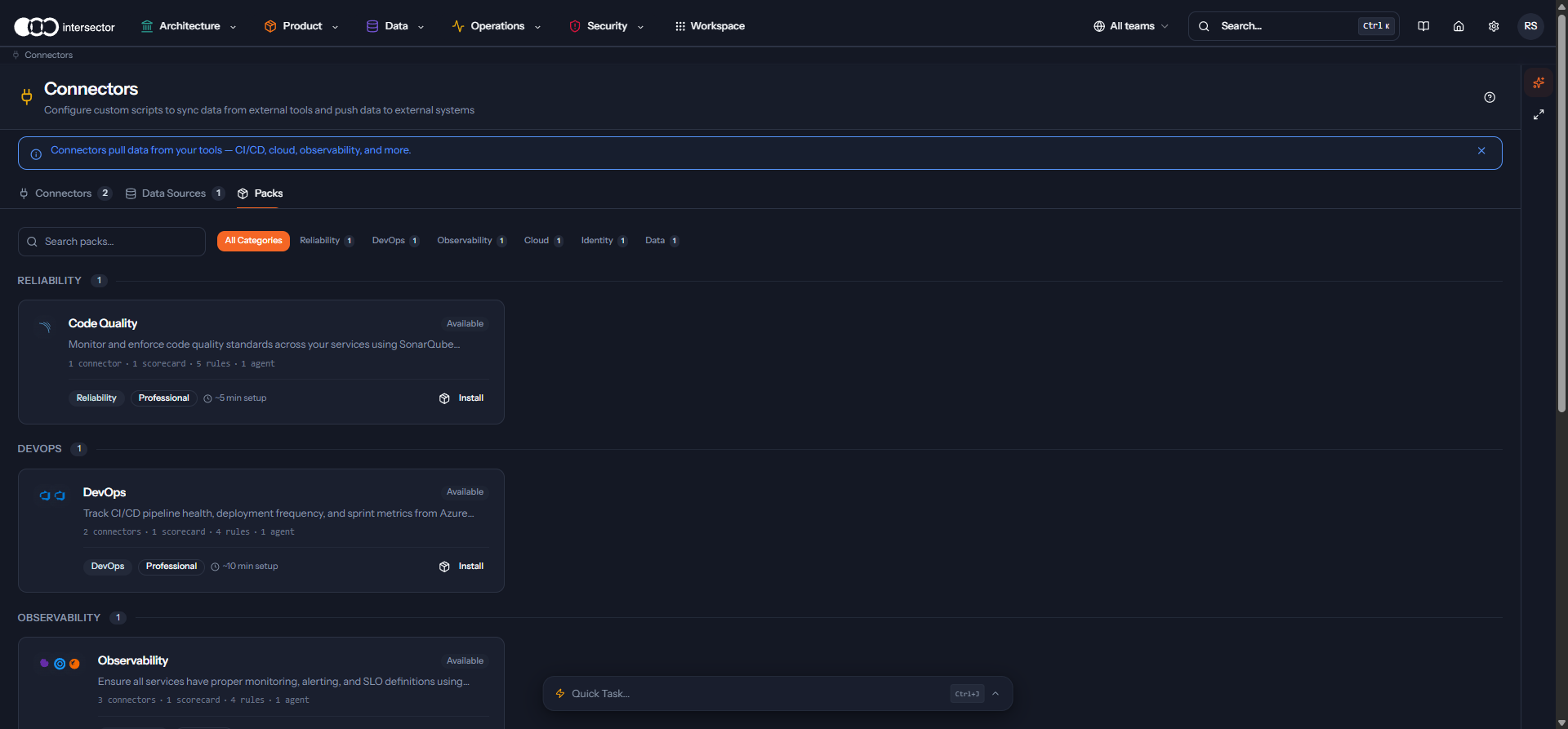Install the Code Quality pack
1568x729 pixels.
(x=461, y=398)
